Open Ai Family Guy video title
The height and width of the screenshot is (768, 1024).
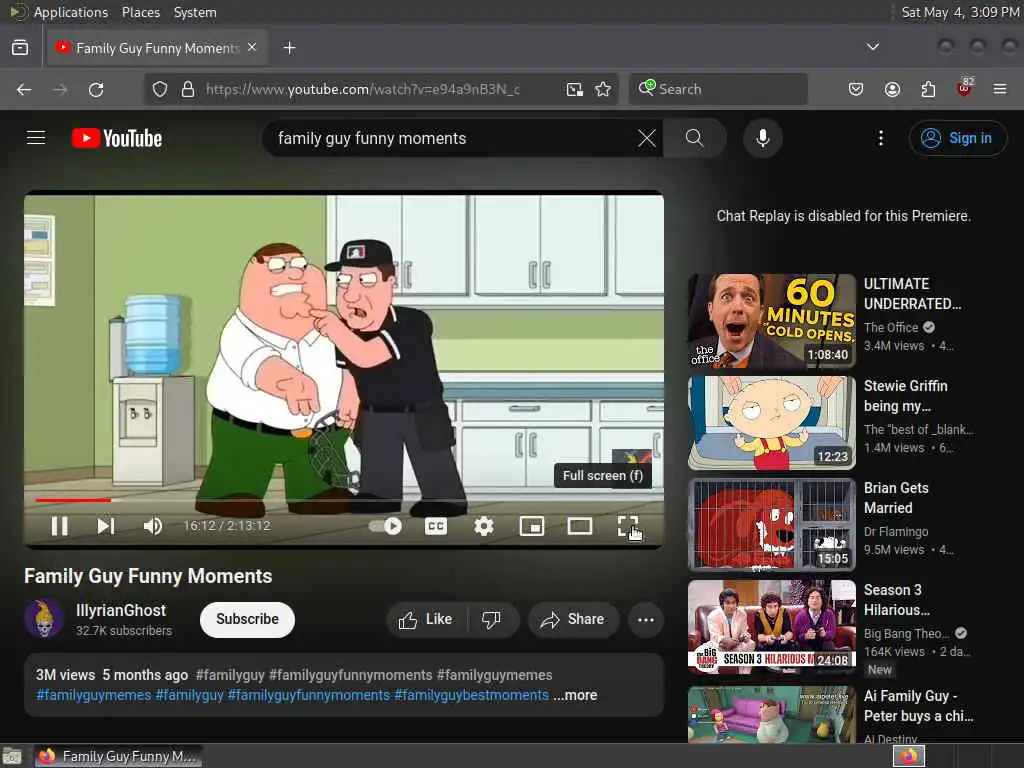click(x=918, y=706)
